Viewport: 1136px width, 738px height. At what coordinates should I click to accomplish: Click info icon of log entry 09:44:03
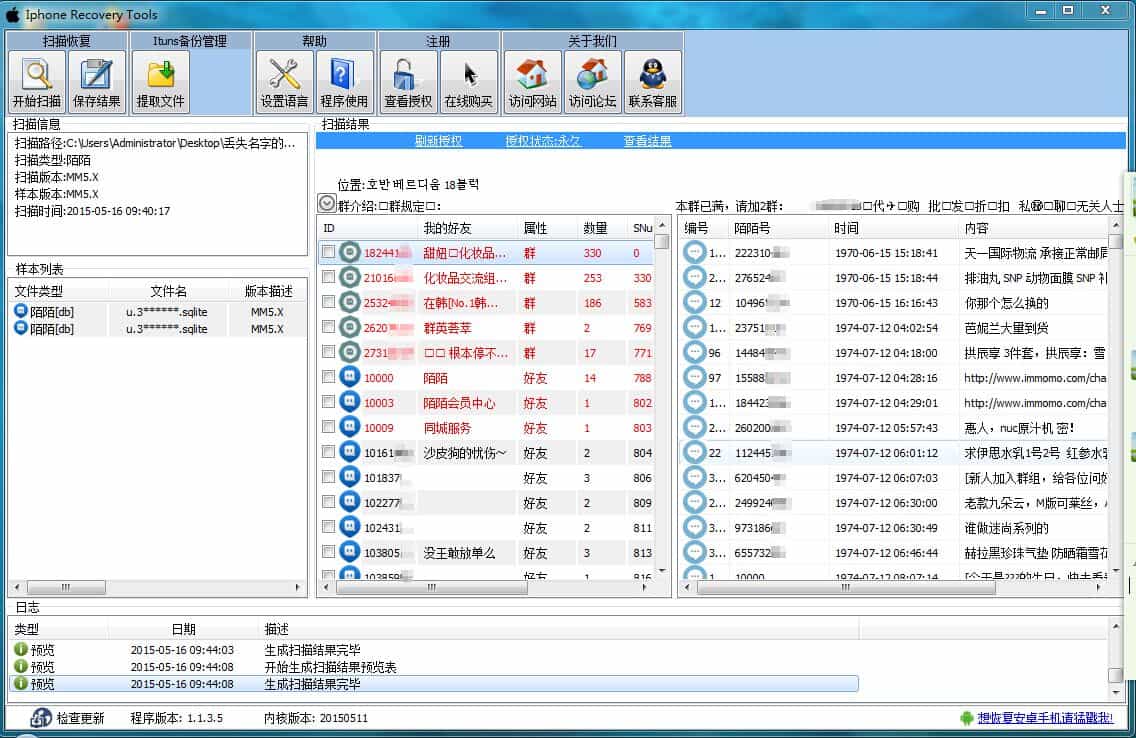(x=21, y=649)
